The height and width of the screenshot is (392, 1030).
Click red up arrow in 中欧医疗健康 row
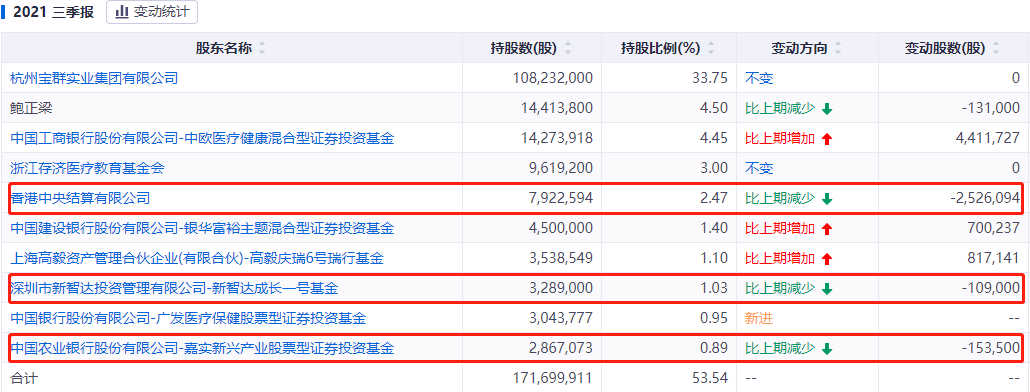827,139
